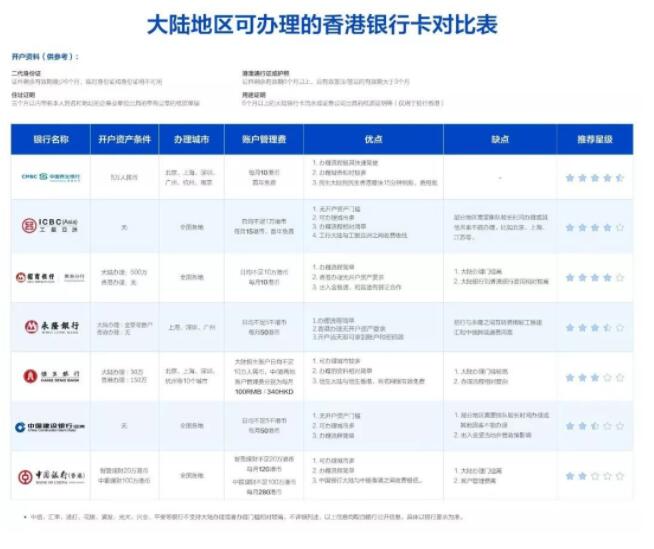Click the 推荐星级 column header
The image size is (654, 549).
click(x=595, y=139)
